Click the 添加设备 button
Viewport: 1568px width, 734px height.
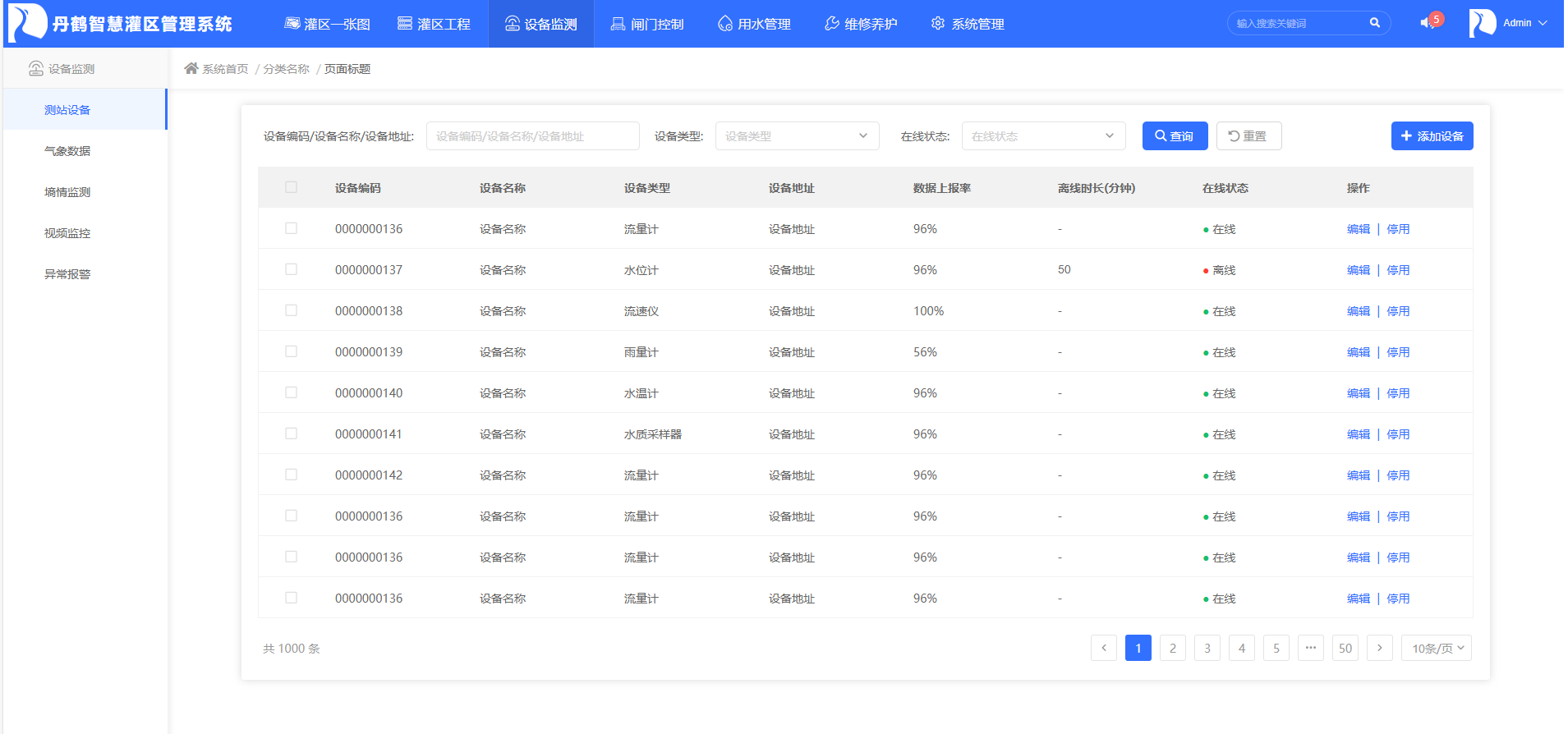pos(1432,135)
